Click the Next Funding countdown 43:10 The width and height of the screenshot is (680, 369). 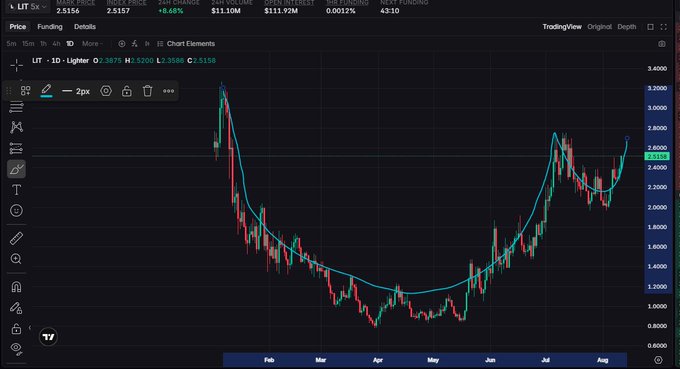coord(389,11)
